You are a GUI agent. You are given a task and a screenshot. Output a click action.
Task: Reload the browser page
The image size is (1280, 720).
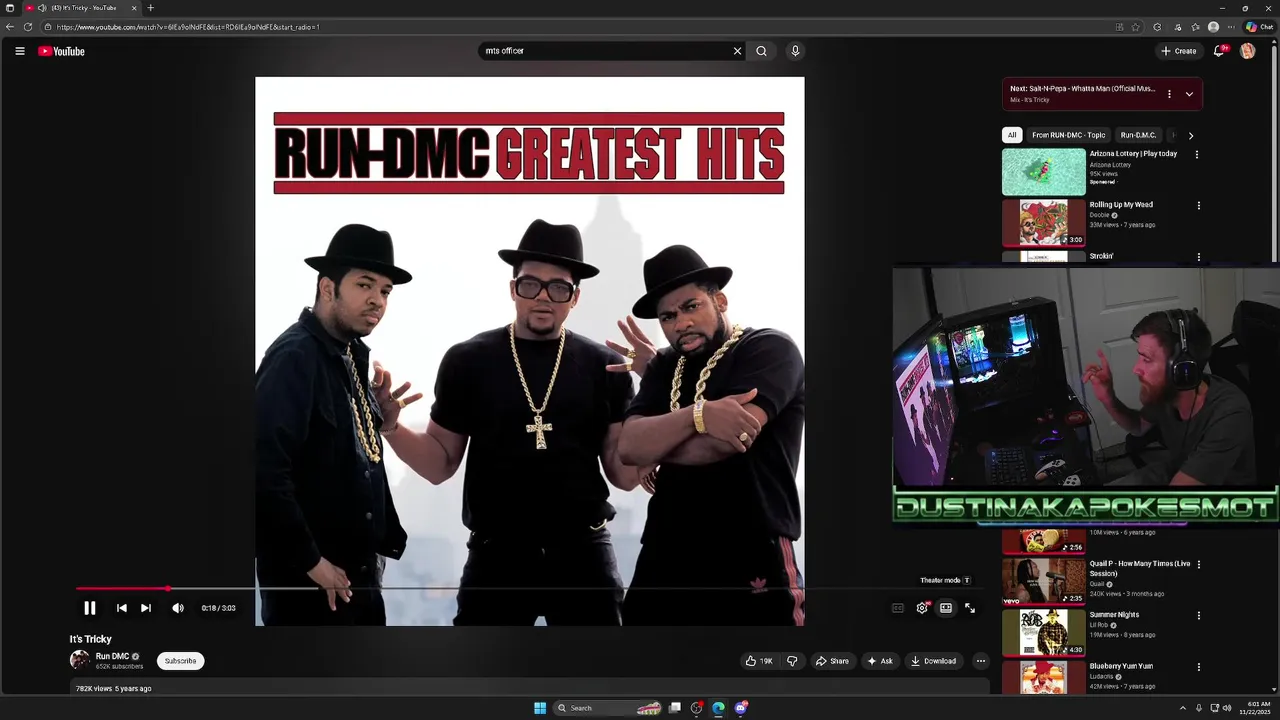(x=28, y=27)
